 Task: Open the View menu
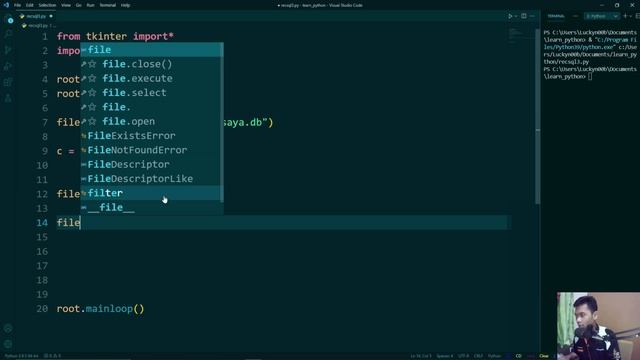66,5
